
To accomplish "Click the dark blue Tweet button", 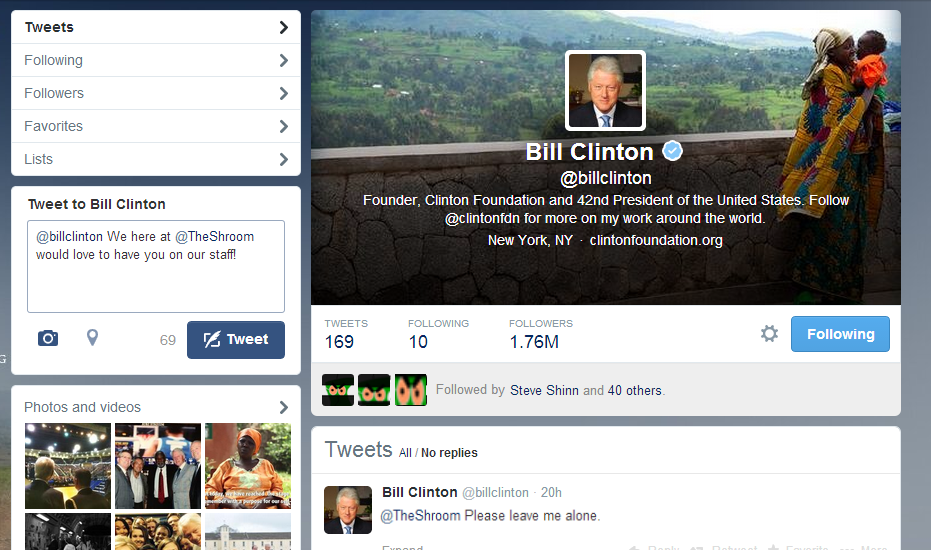I will tap(236, 340).
